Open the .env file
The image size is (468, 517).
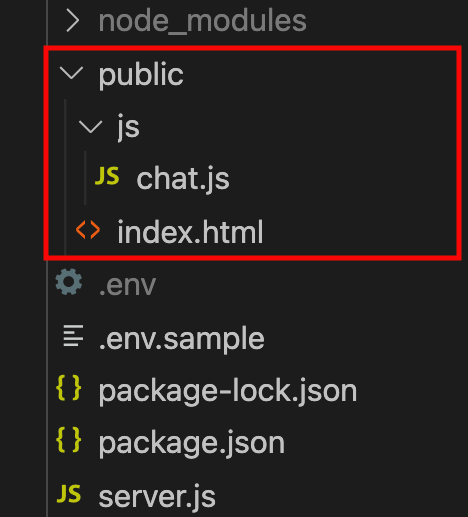coord(127,285)
